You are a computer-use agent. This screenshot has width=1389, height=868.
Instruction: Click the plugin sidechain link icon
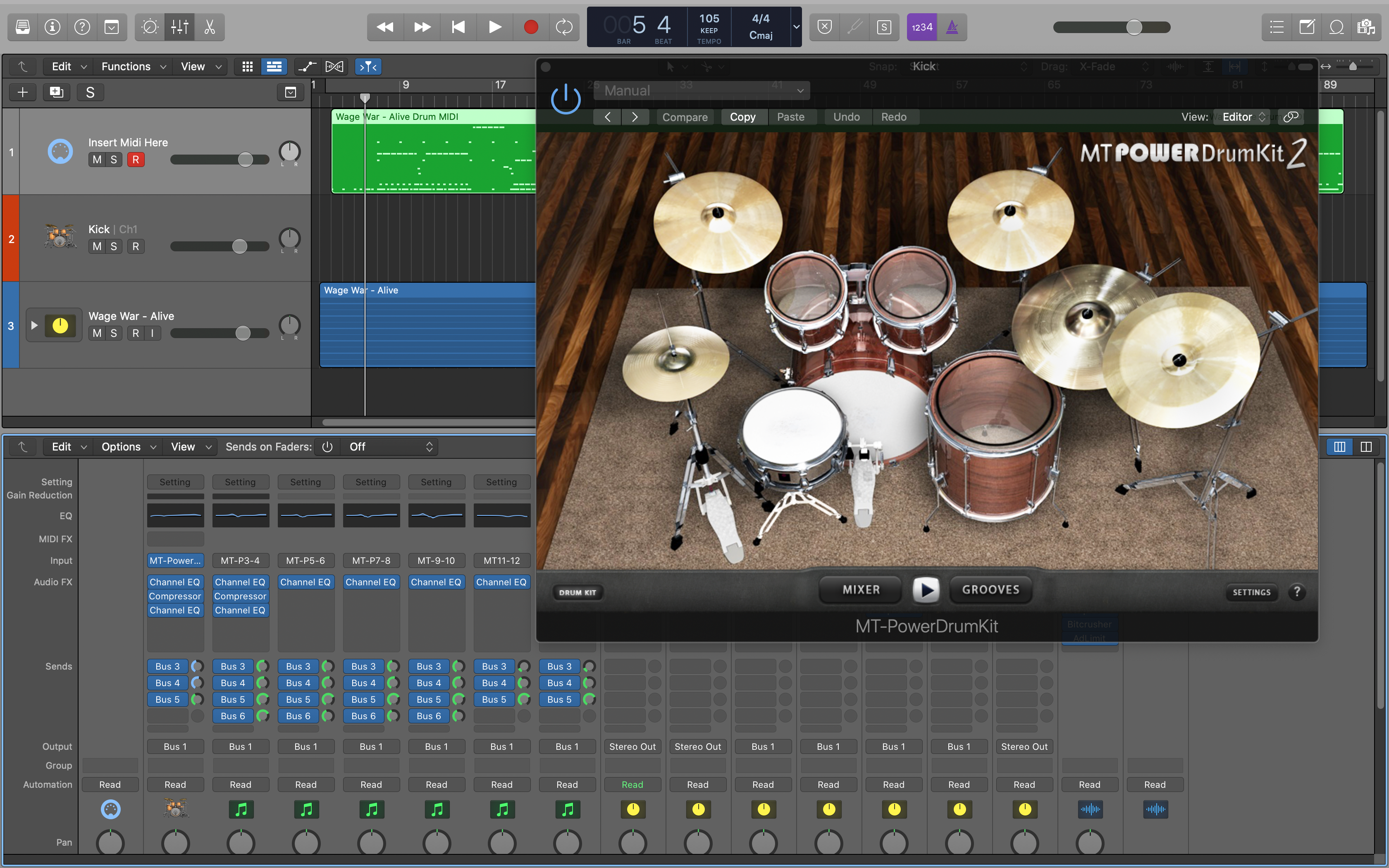[x=1290, y=117]
